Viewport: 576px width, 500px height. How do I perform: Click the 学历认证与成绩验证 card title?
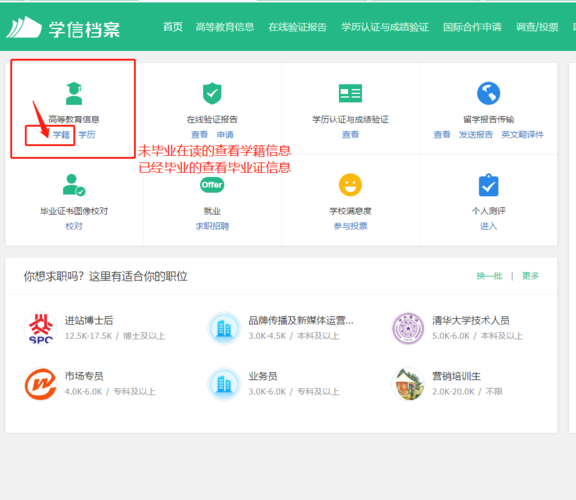(x=350, y=119)
